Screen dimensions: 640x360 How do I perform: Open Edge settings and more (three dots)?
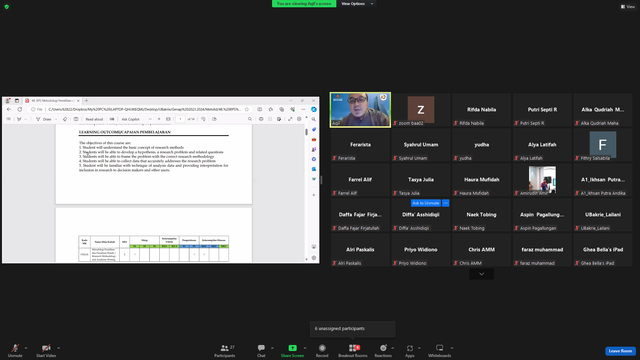pyautogui.click(x=303, y=109)
